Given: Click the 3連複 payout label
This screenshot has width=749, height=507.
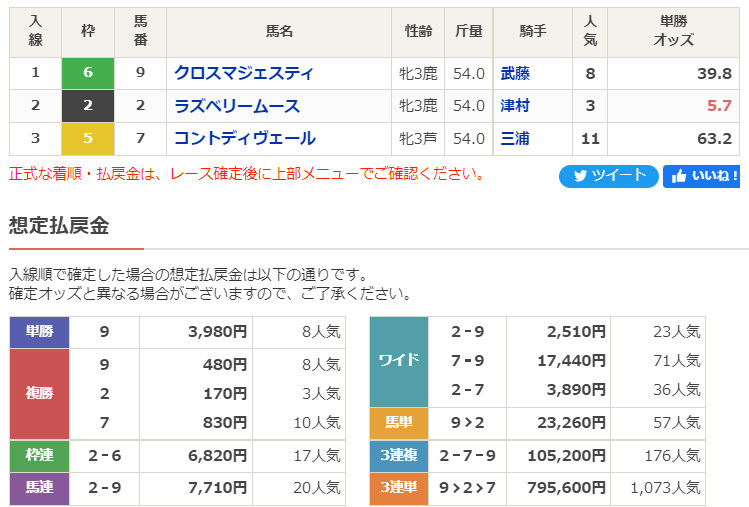Looking at the screenshot, I should tap(399, 455).
